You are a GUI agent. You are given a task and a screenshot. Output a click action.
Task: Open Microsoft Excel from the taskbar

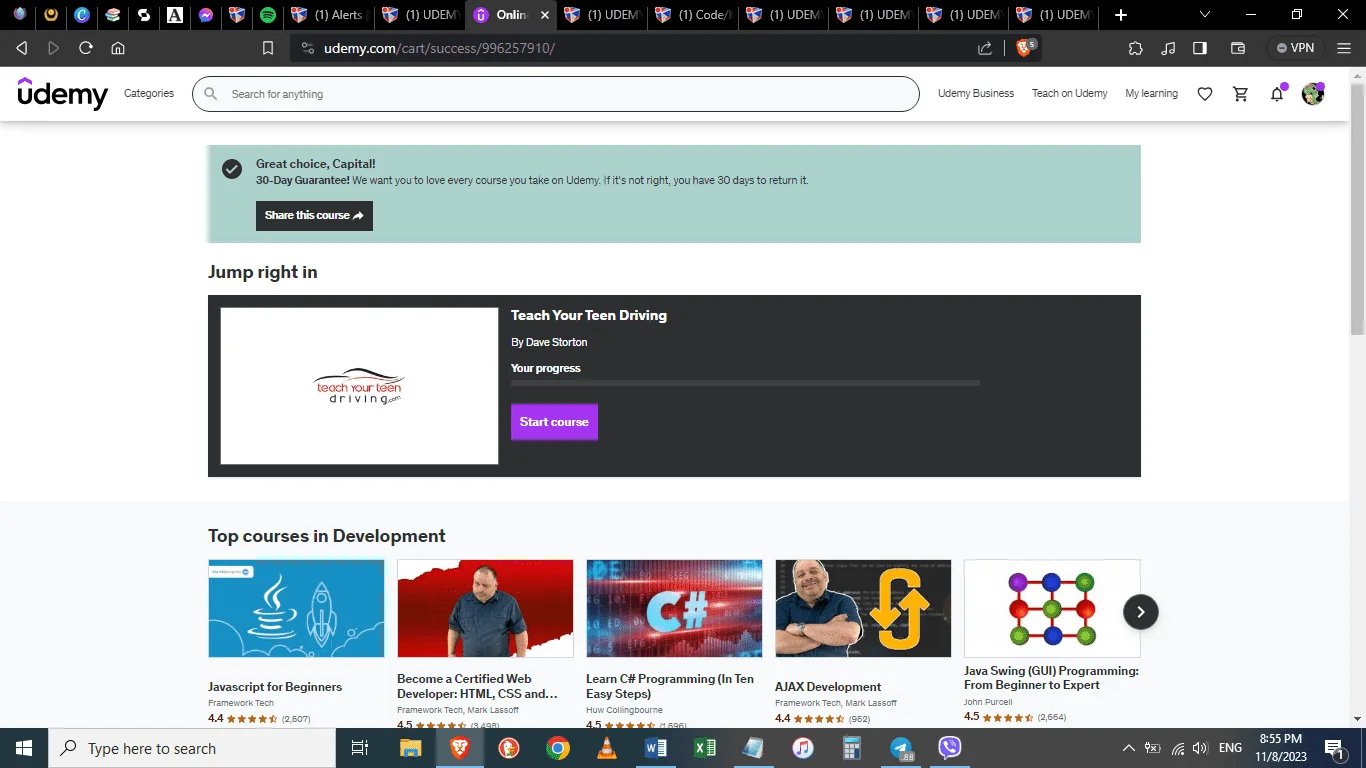click(x=705, y=748)
